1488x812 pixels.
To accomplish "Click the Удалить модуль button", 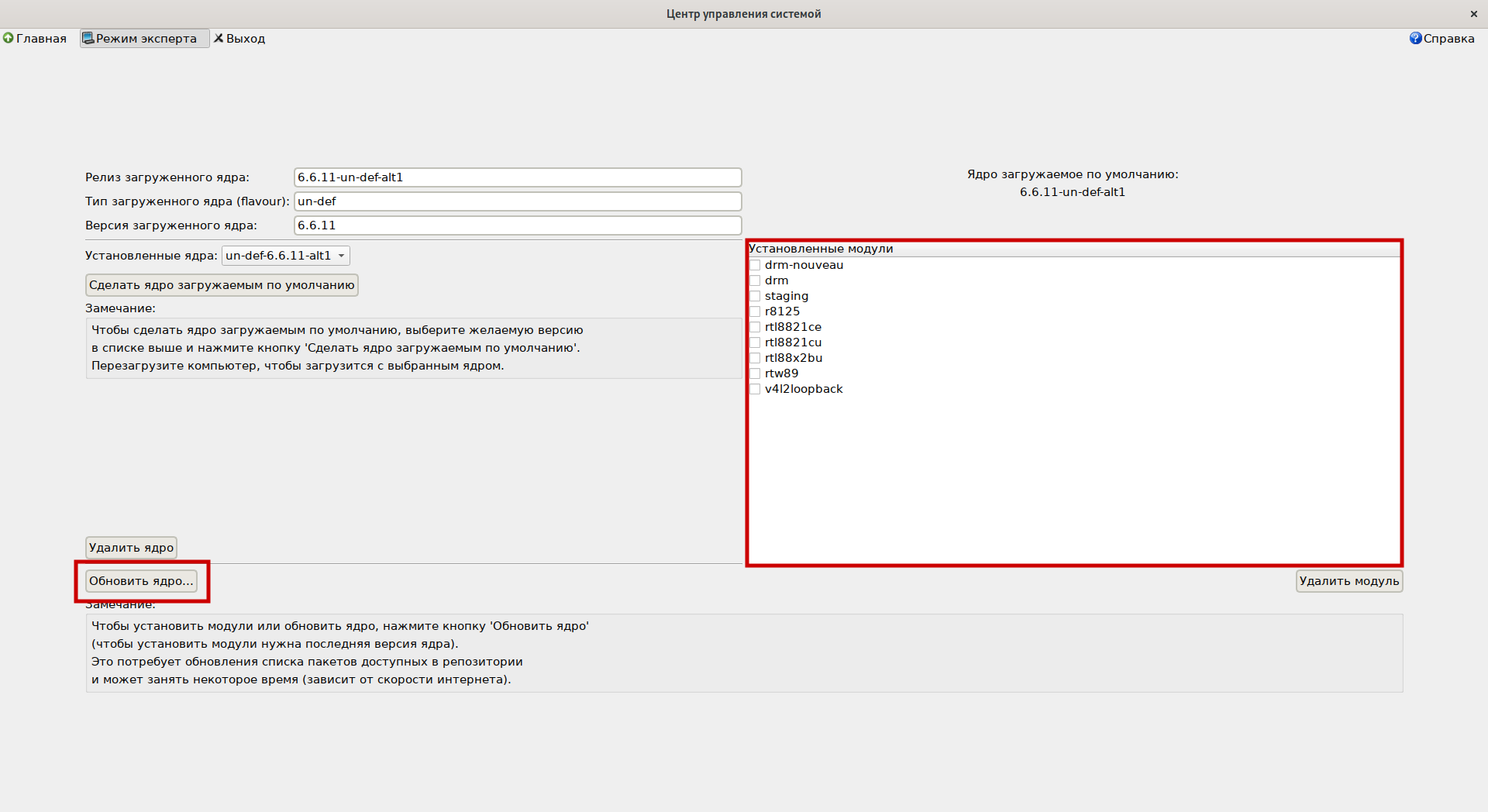I will [1349, 581].
